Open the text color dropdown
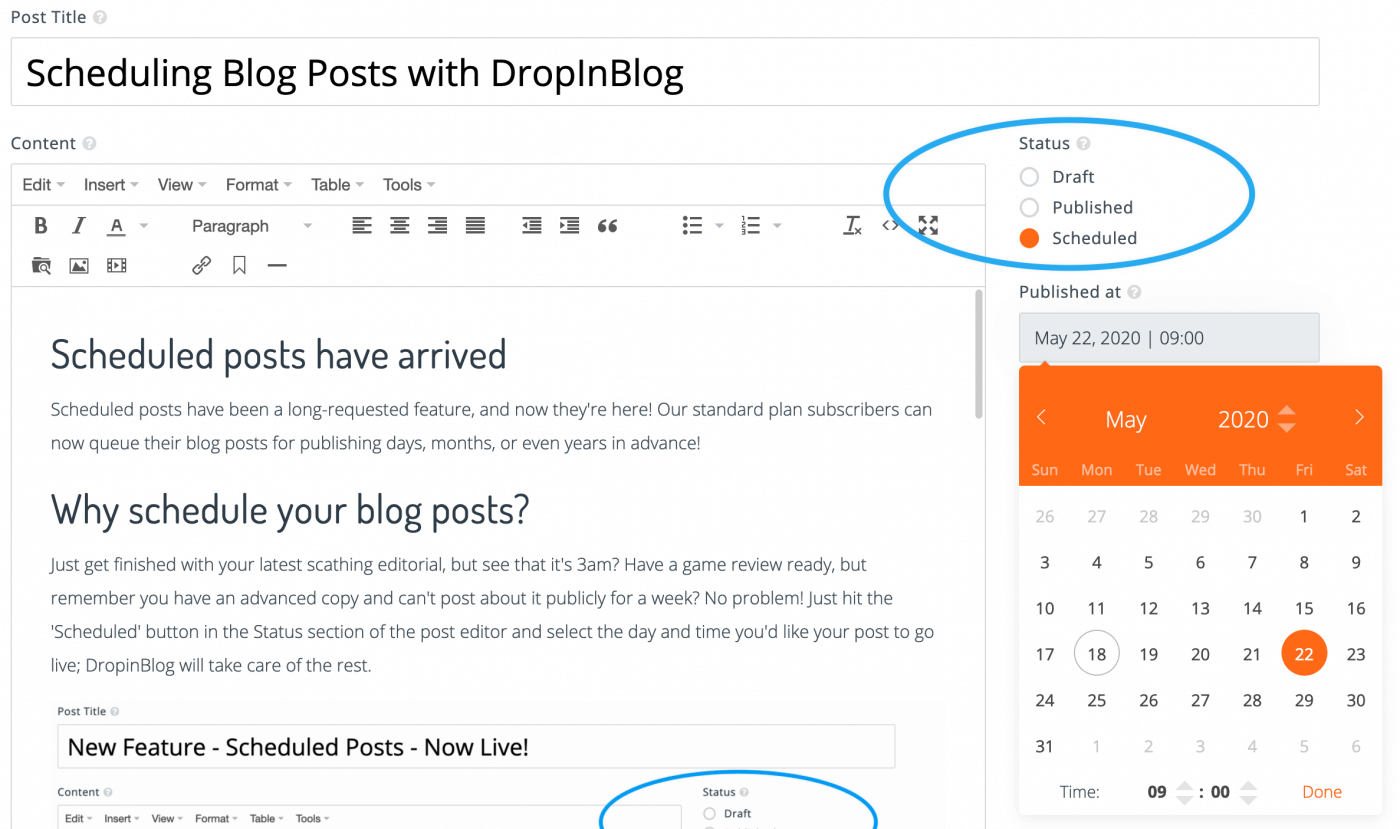The height and width of the screenshot is (829, 1400). [141, 225]
